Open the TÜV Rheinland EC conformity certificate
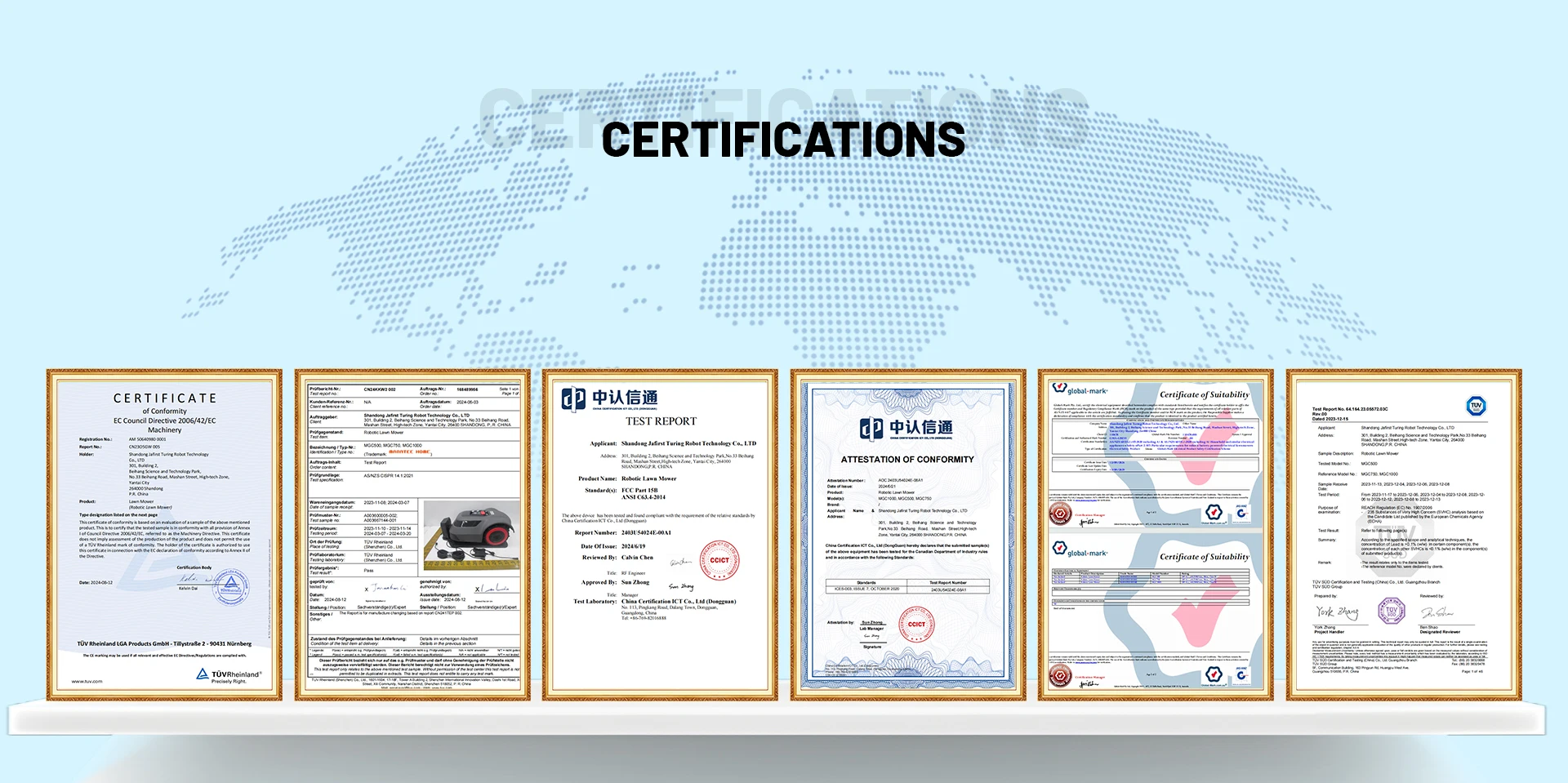1568x783 pixels. point(164,535)
